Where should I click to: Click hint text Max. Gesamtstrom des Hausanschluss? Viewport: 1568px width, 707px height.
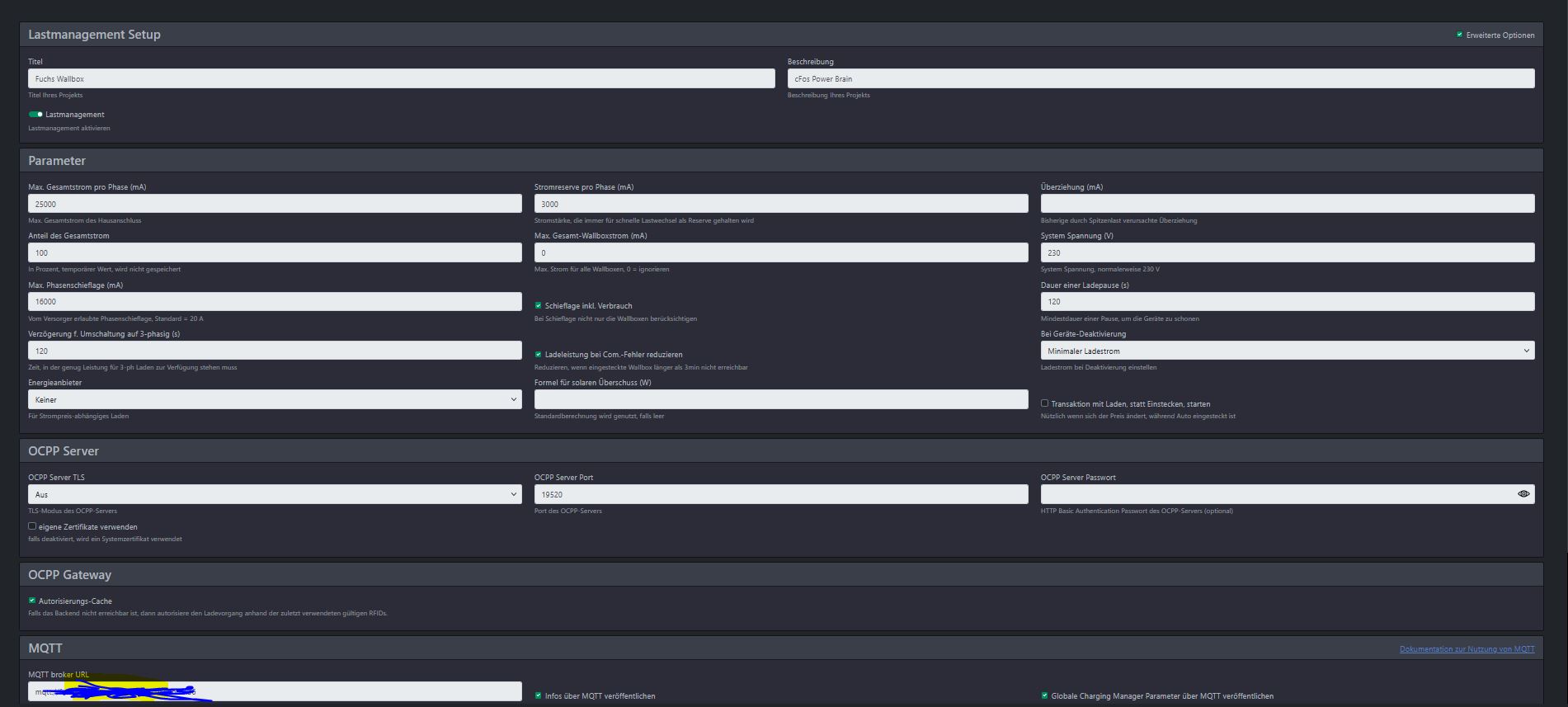pyautogui.click(x=84, y=220)
